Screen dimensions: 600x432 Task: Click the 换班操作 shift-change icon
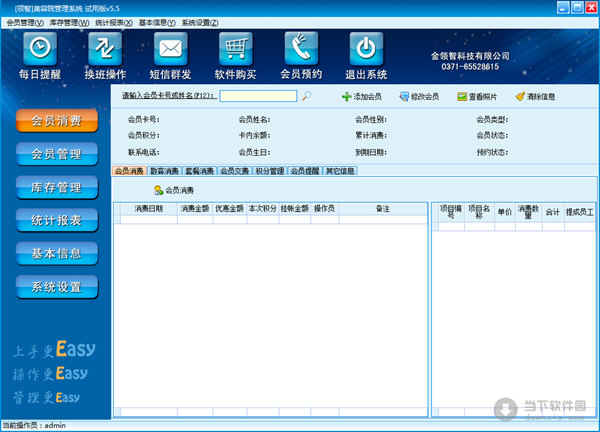105,49
